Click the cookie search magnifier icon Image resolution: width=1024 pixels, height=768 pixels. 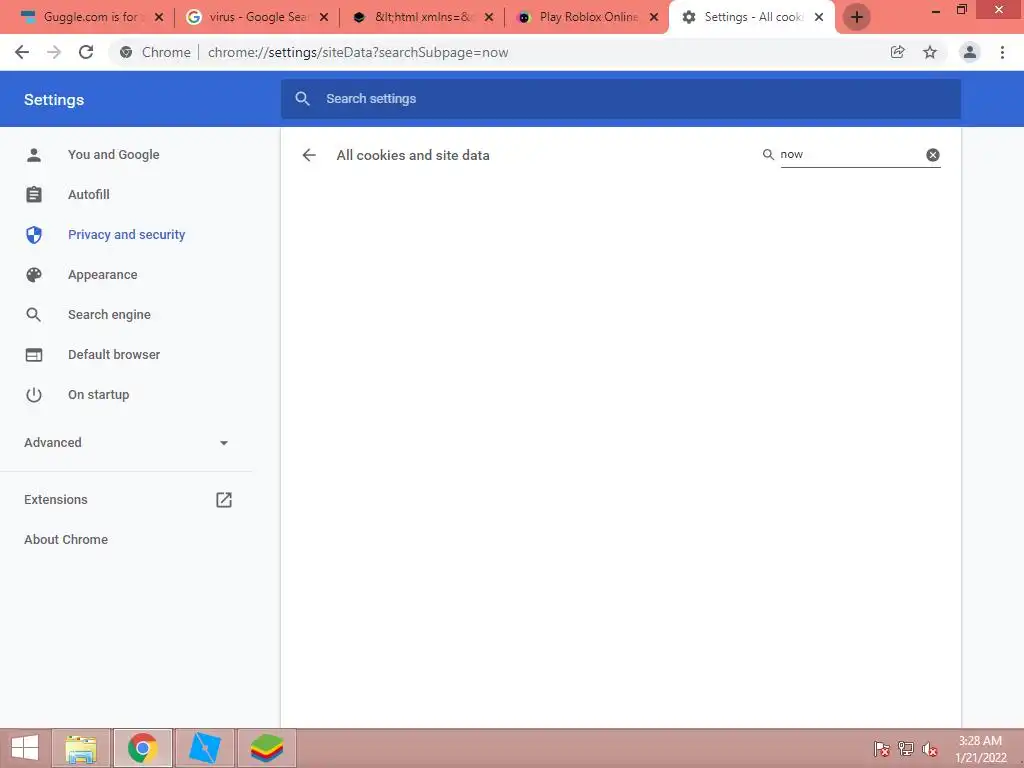(x=768, y=155)
